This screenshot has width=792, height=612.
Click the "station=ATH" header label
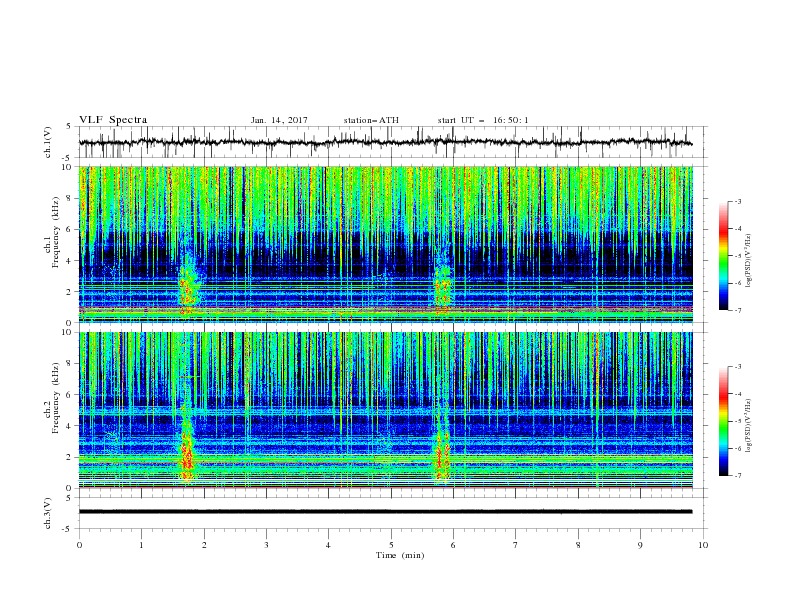coord(371,120)
